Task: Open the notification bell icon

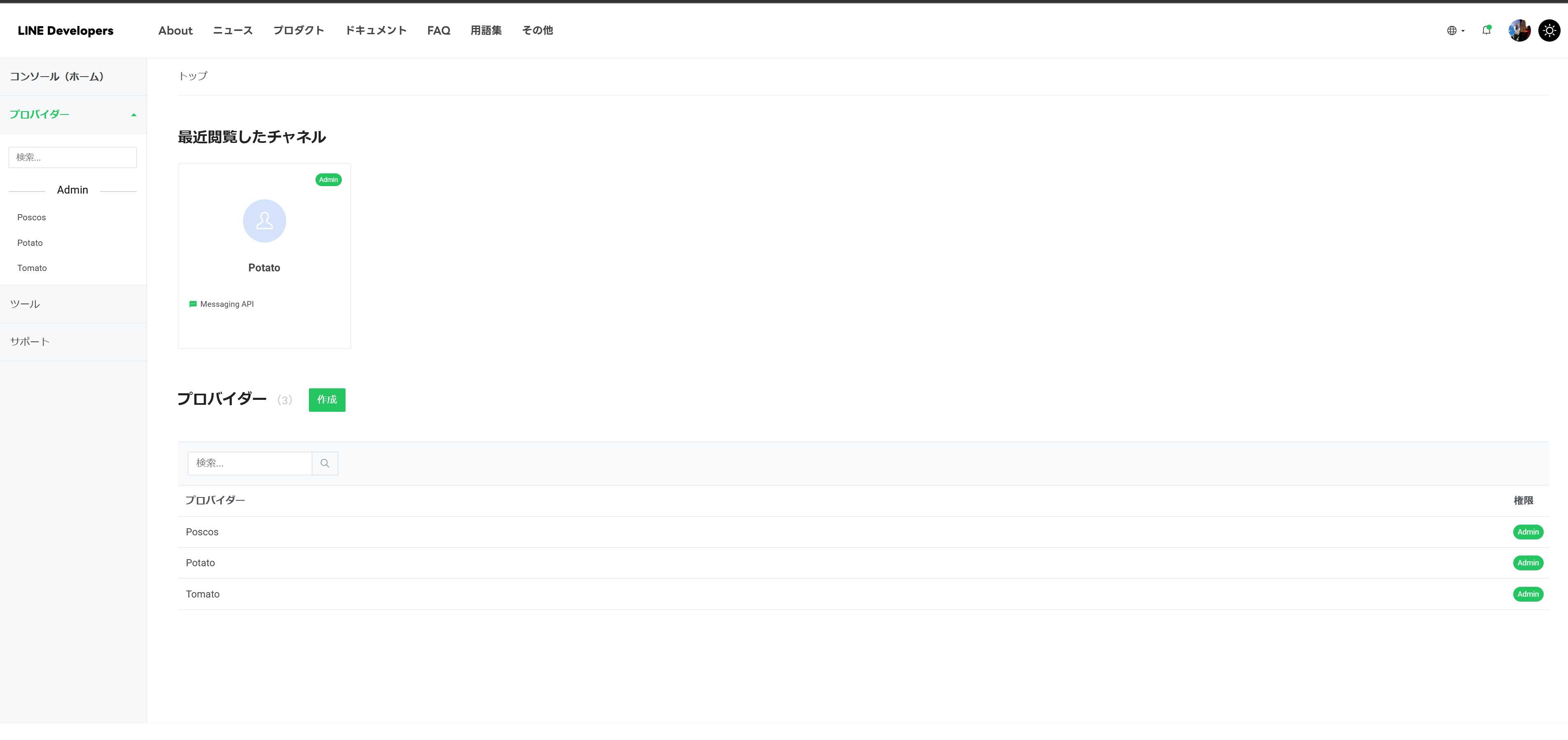Action: click(1486, 30)
